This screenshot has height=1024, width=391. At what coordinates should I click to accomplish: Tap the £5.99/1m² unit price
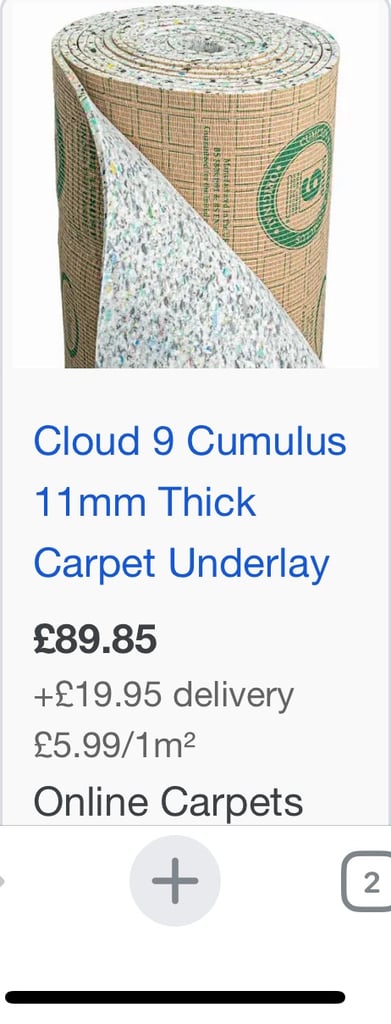point(115,744)
